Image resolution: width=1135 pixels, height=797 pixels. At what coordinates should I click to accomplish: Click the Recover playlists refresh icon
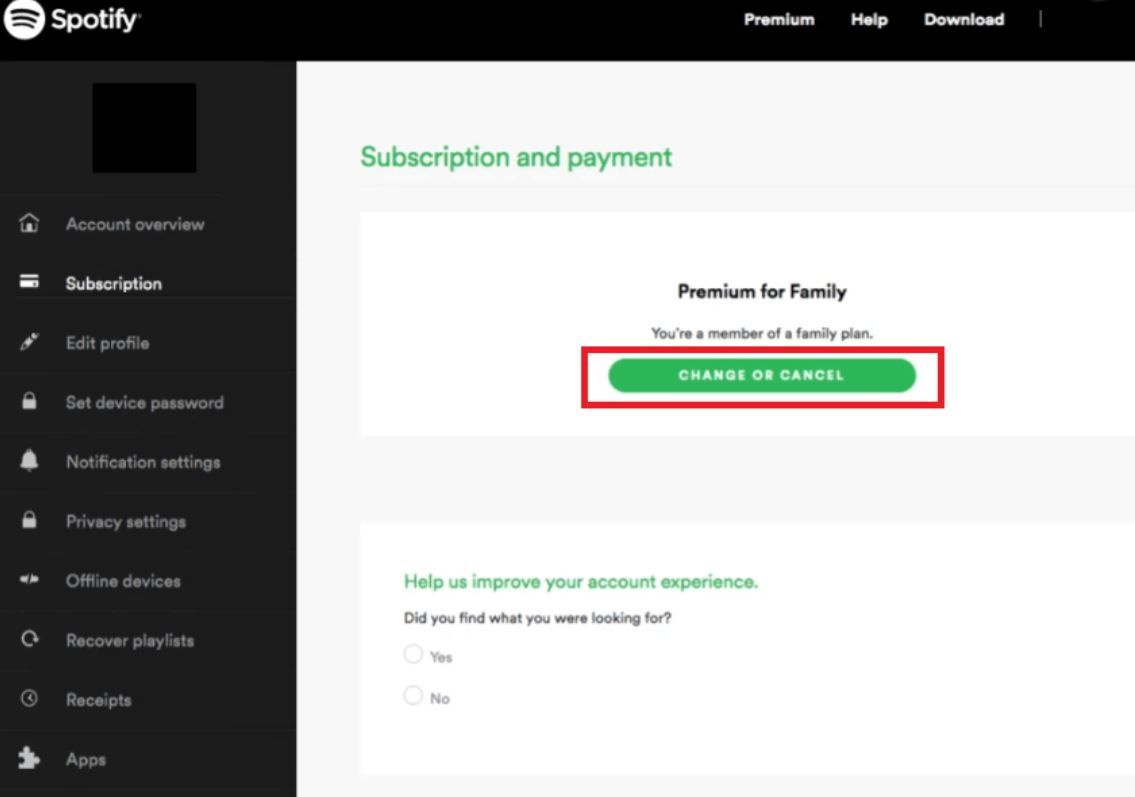pyautogui.click(x=29, y=638)
